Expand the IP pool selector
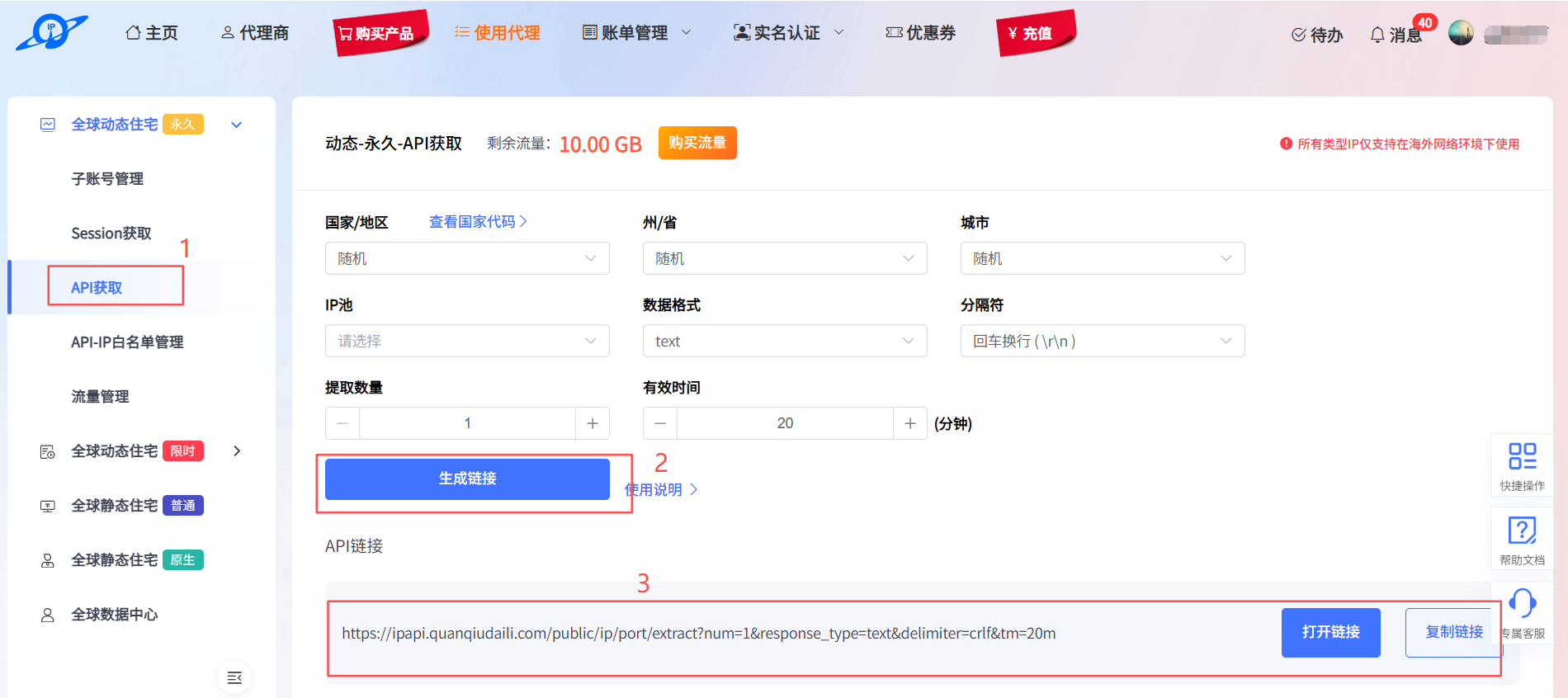This screenshot has height=698, width=1568. coord(467,341)
